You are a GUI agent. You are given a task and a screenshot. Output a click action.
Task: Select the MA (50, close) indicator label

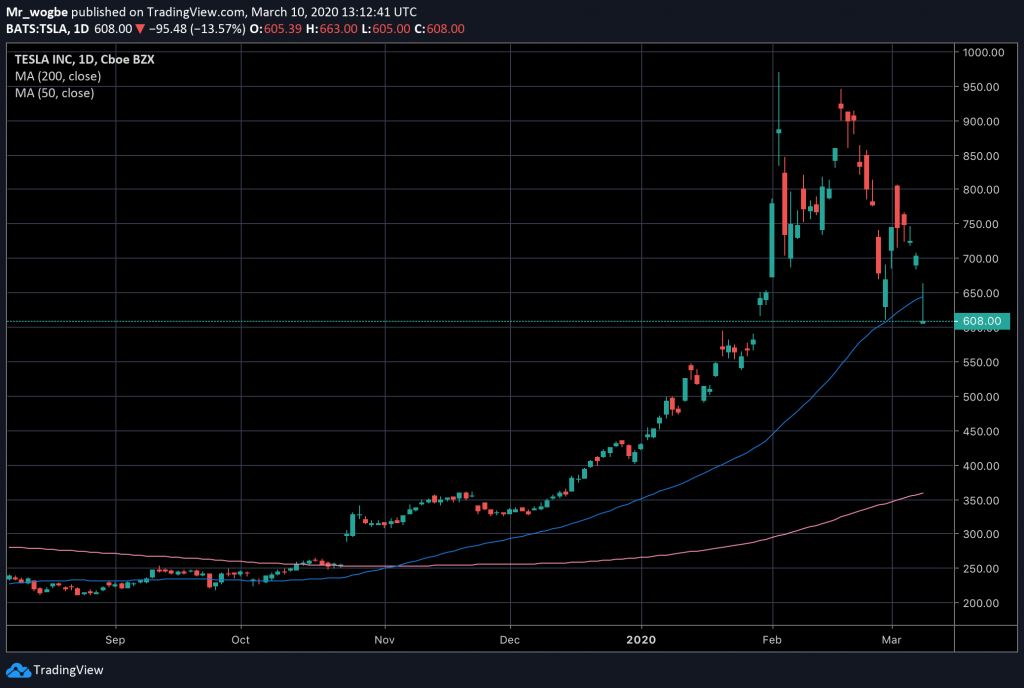pyautogui.click(x=52, y=93)
